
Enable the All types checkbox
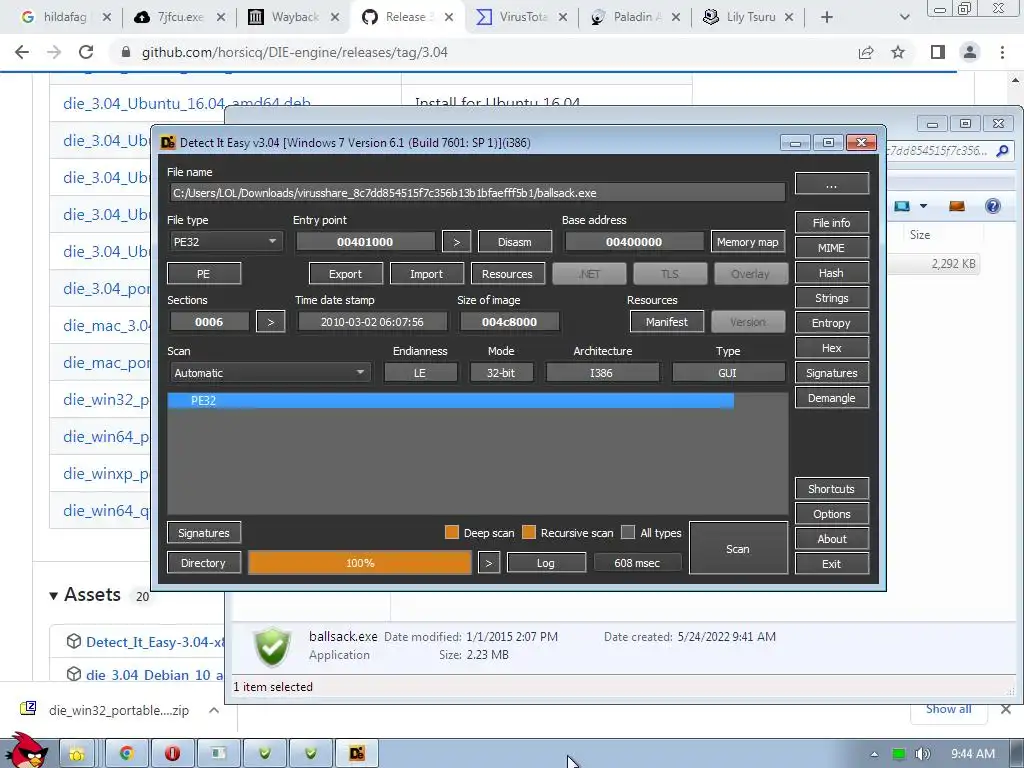coord(628,532)
